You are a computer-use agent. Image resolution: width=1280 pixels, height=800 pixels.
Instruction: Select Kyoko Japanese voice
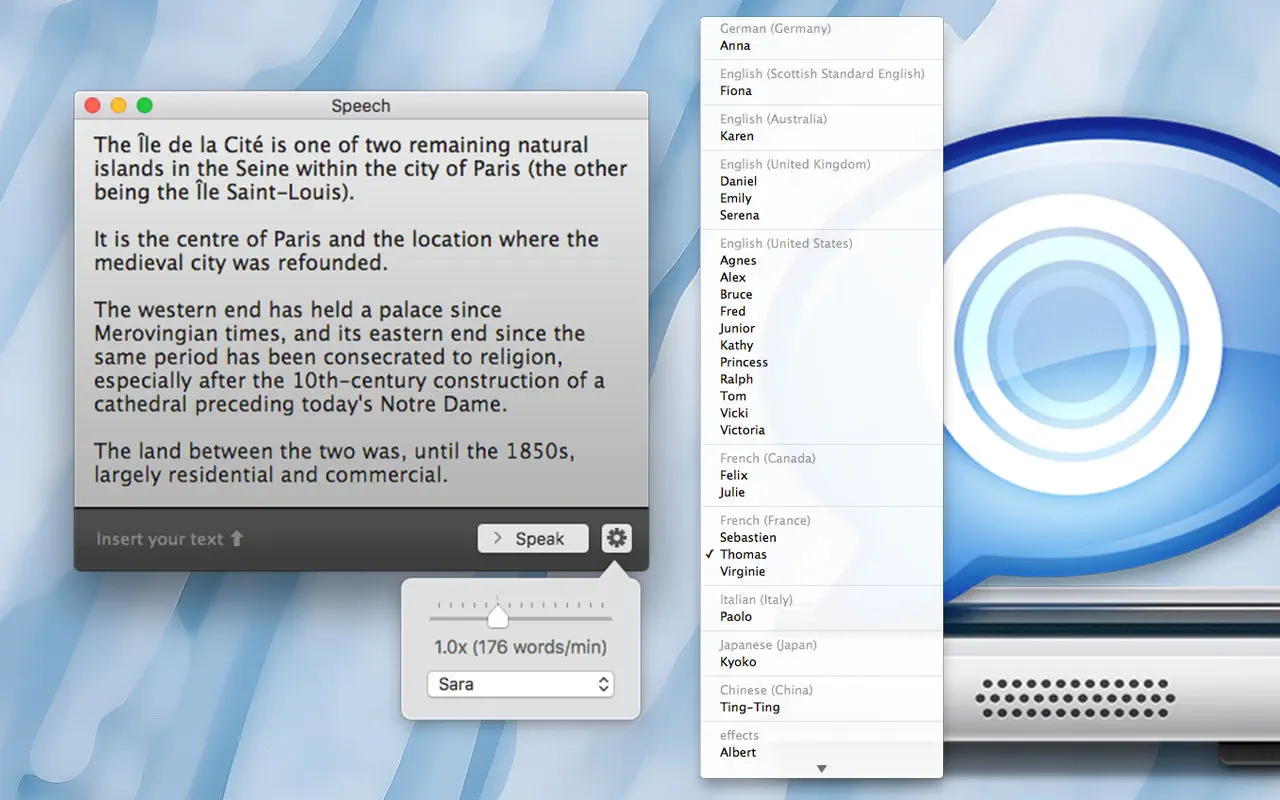click(x=738, y=661)
